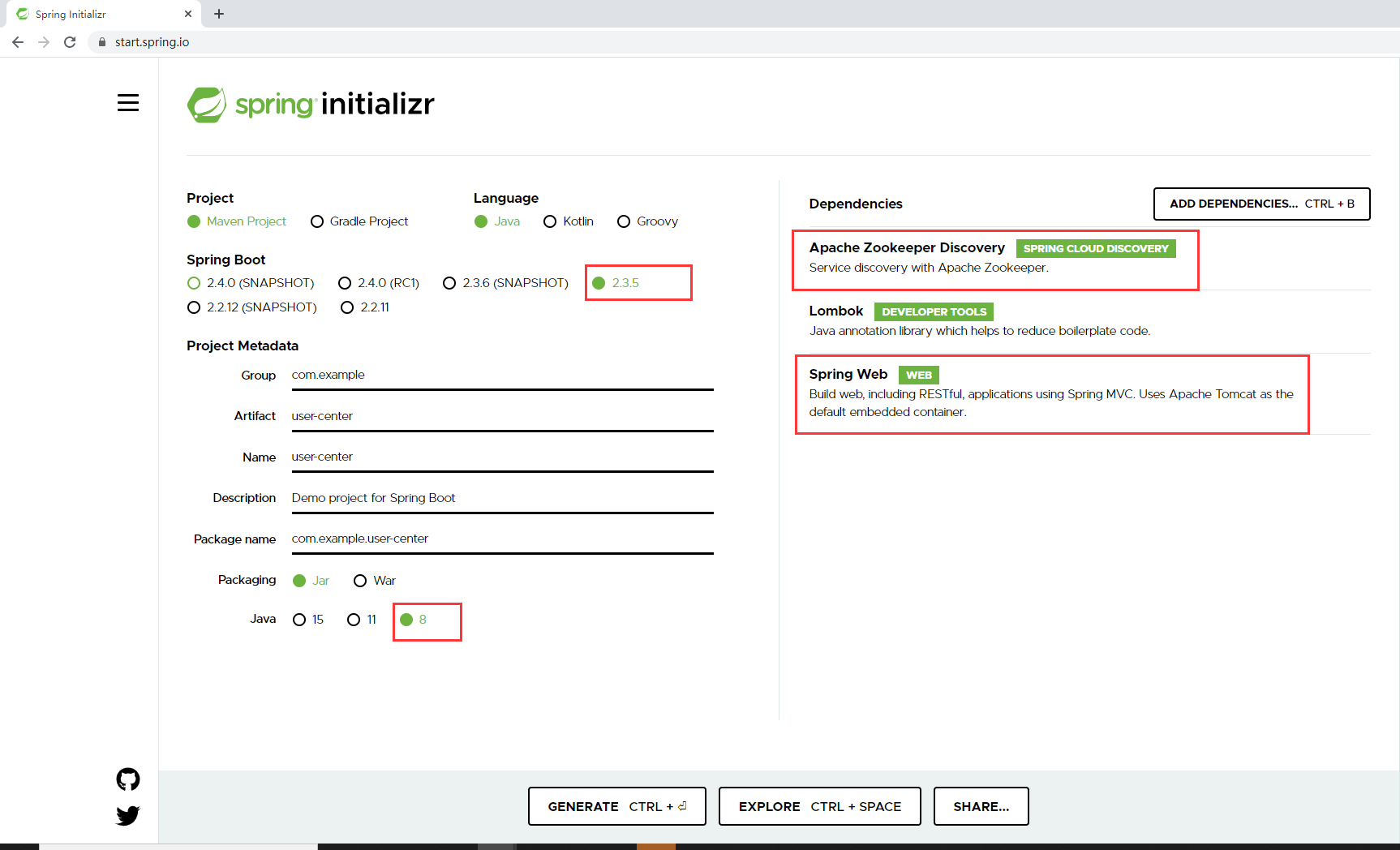Edit the Artifact field
The width and height of the screenshot is (1400, 850).
[x=502, y=417]
